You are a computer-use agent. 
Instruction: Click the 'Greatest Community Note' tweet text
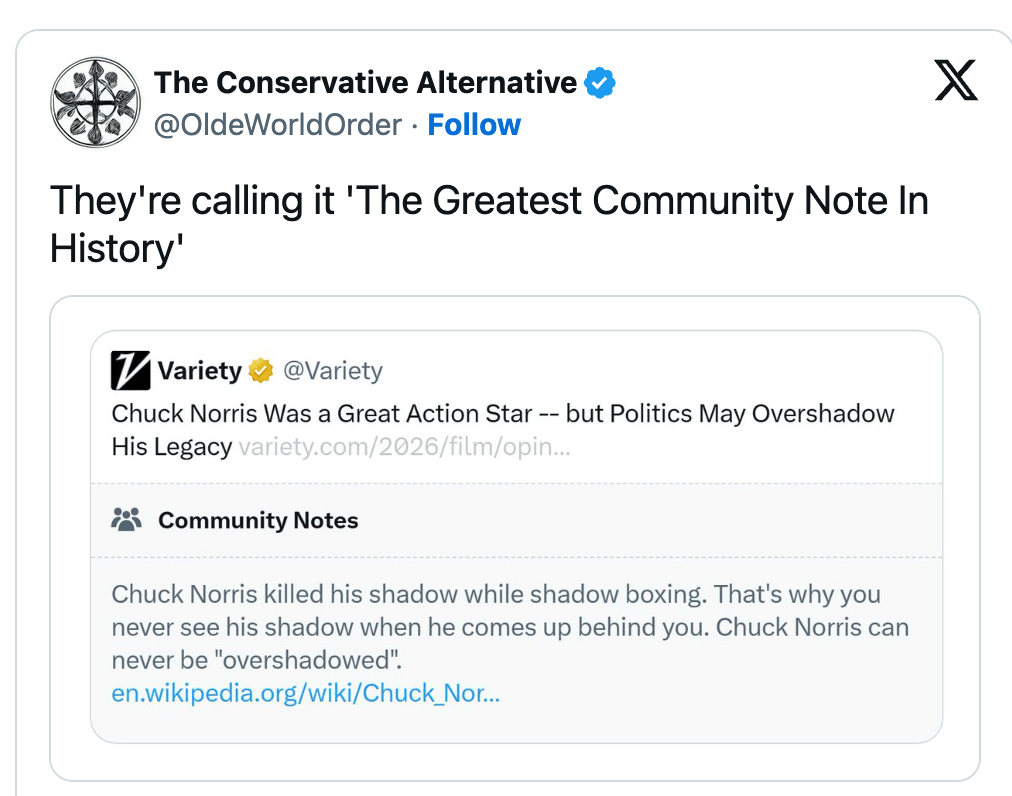489,201
